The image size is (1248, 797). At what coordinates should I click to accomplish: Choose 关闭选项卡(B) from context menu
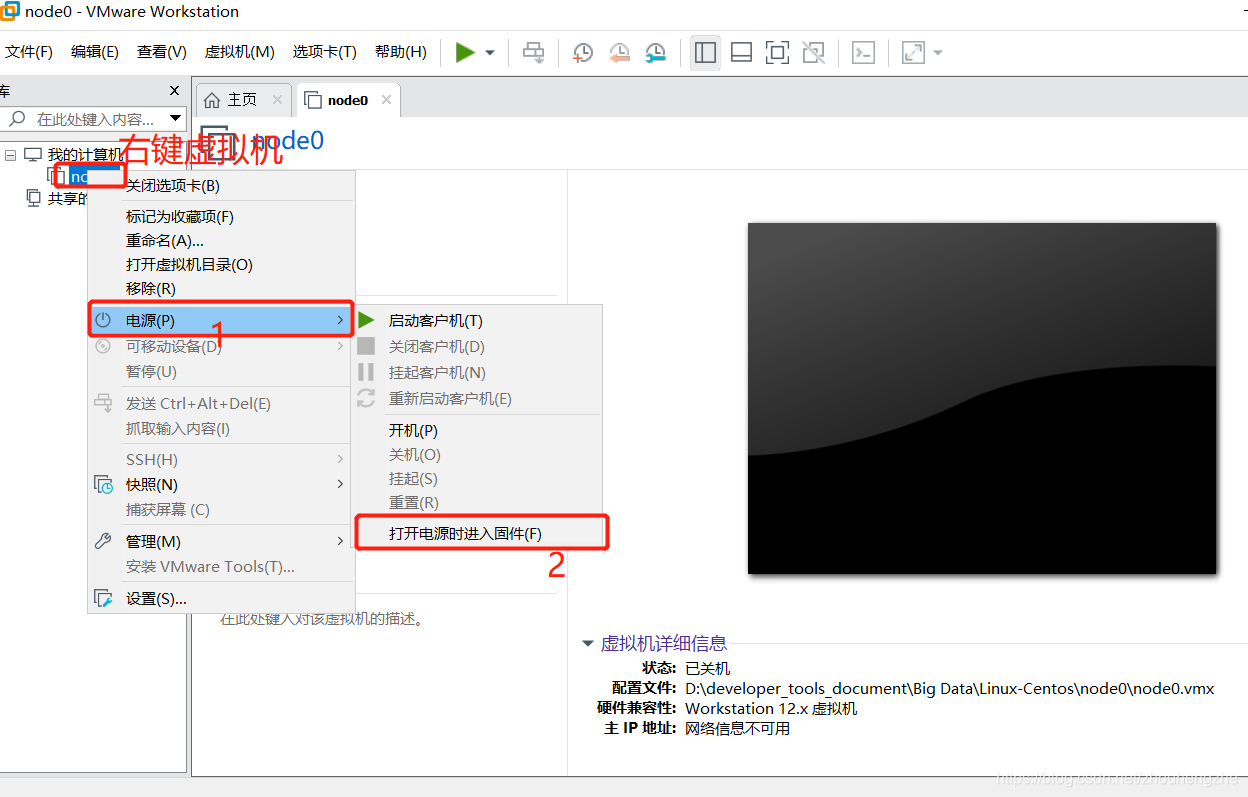[x=221, y=186]
